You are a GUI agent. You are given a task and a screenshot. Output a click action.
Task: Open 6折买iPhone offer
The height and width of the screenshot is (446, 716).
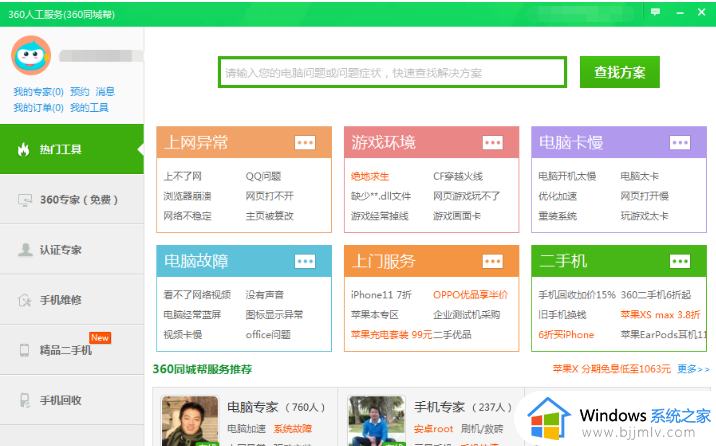click(566, 335)
